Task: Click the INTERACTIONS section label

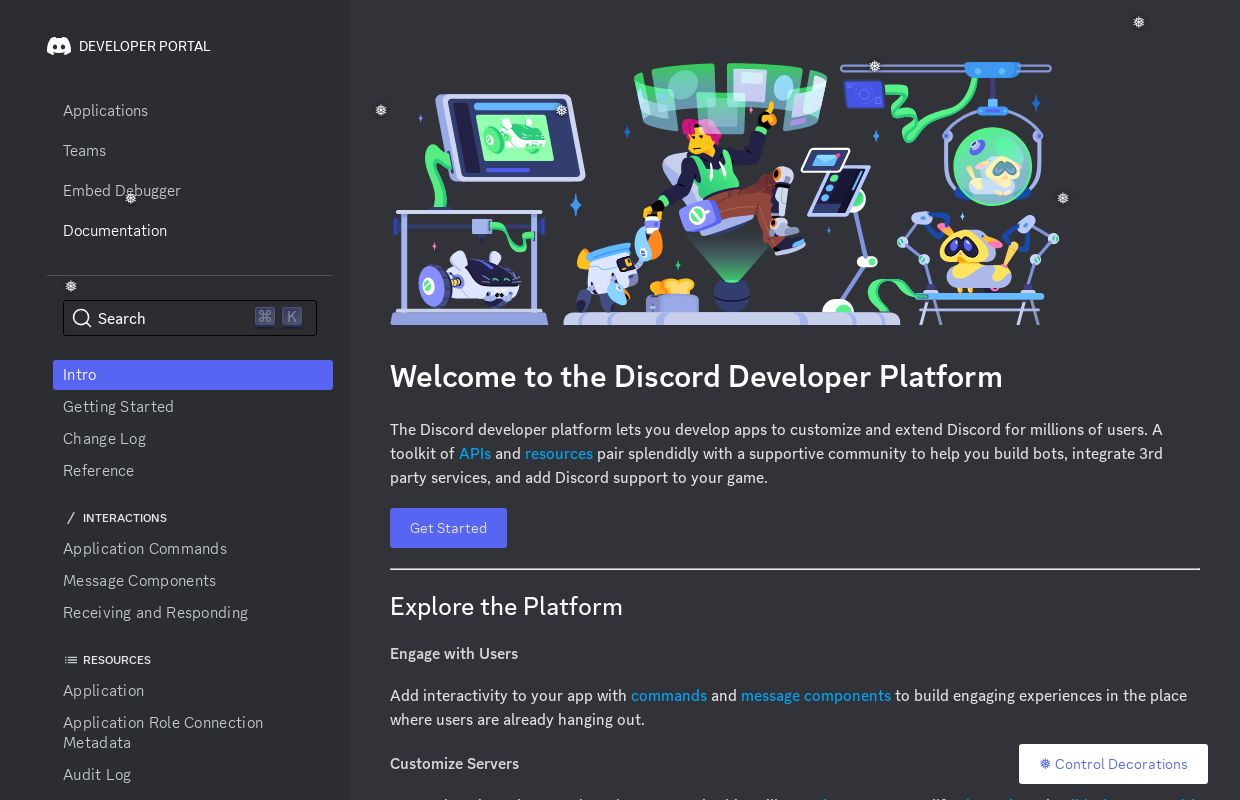Action: click(125, 518)
